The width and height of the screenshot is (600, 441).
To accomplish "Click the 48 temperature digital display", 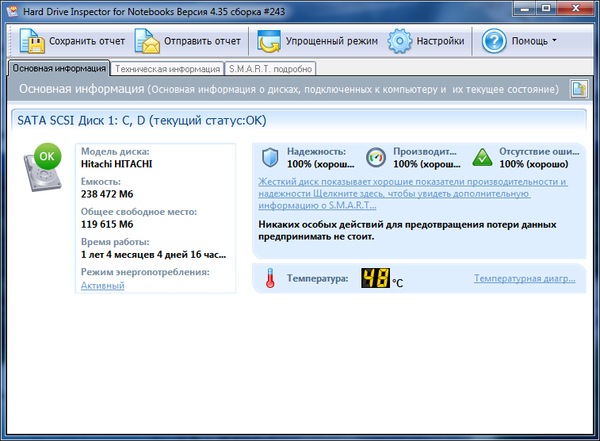I will click(x=375, y=278).
